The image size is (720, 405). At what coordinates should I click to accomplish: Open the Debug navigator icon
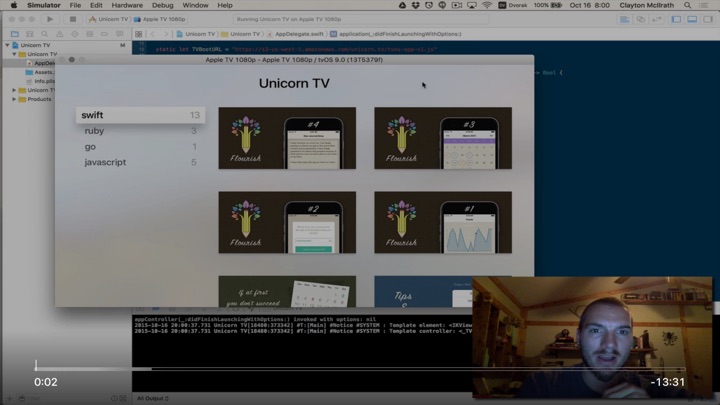click(90, 34)
